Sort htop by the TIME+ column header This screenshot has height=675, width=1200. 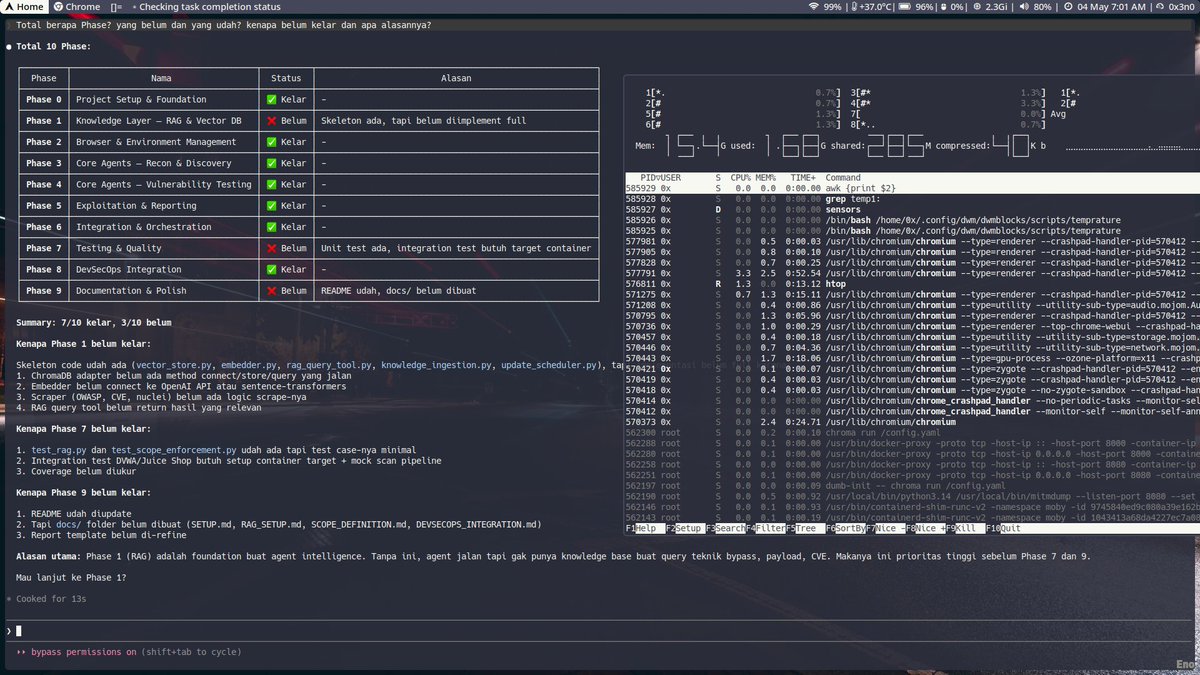(803, 178)
